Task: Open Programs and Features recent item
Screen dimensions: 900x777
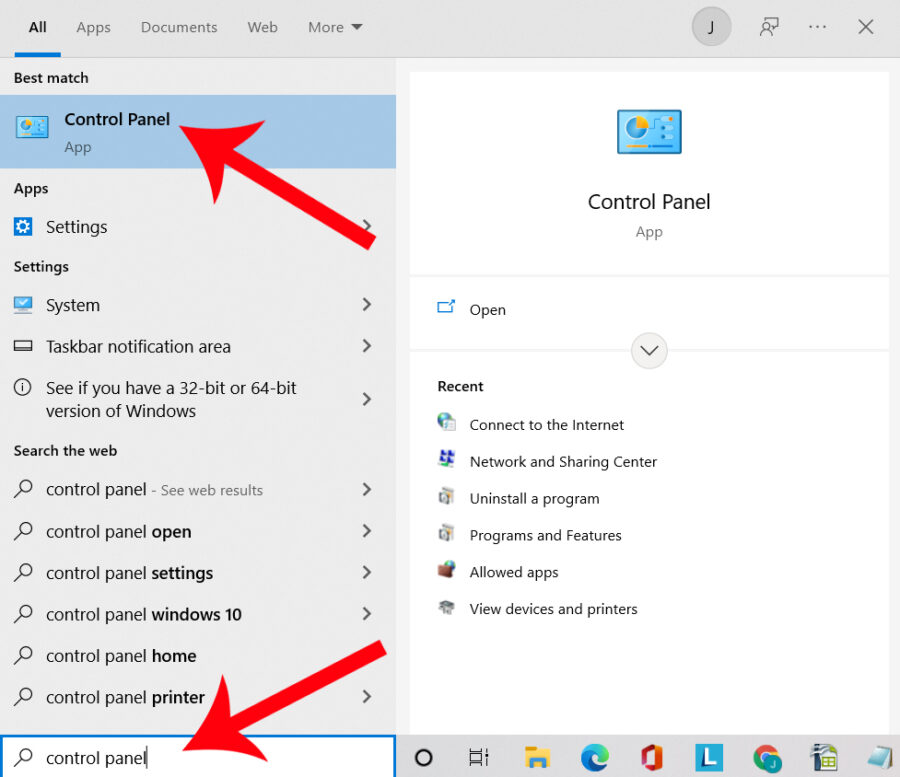Action: (545, 535)
